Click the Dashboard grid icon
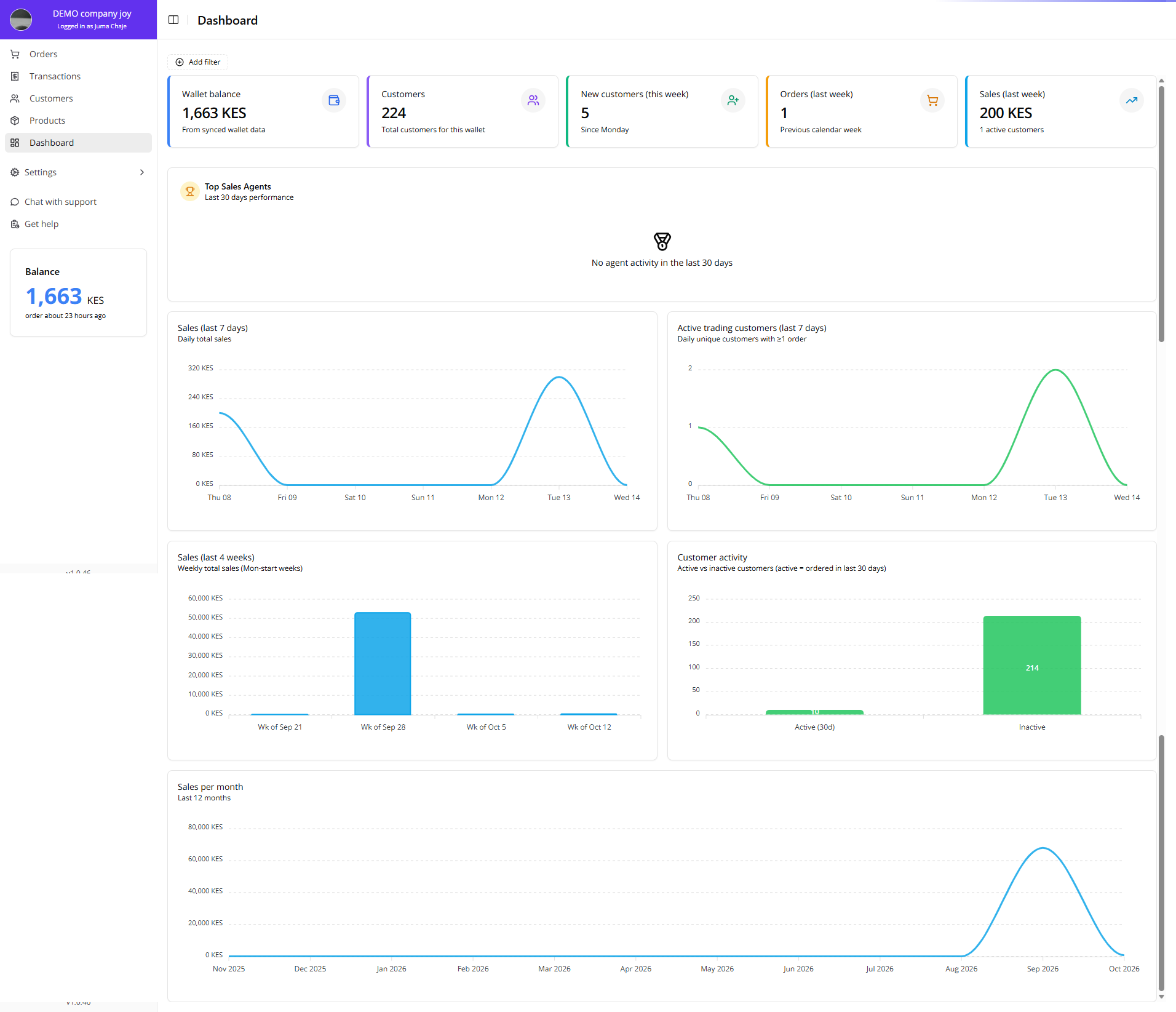This screenshot has height=1012, width=1176. click(15, 143)
